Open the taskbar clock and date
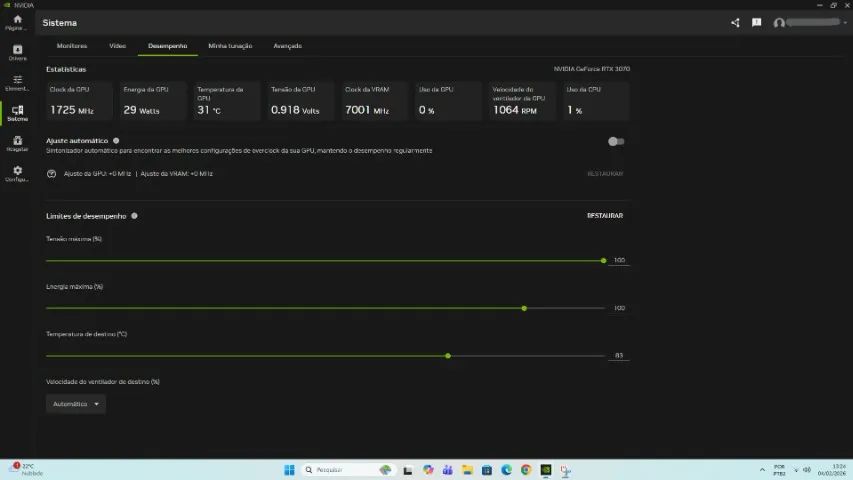The height and width of the screenshot is (480, 853). tap(832, 470)
